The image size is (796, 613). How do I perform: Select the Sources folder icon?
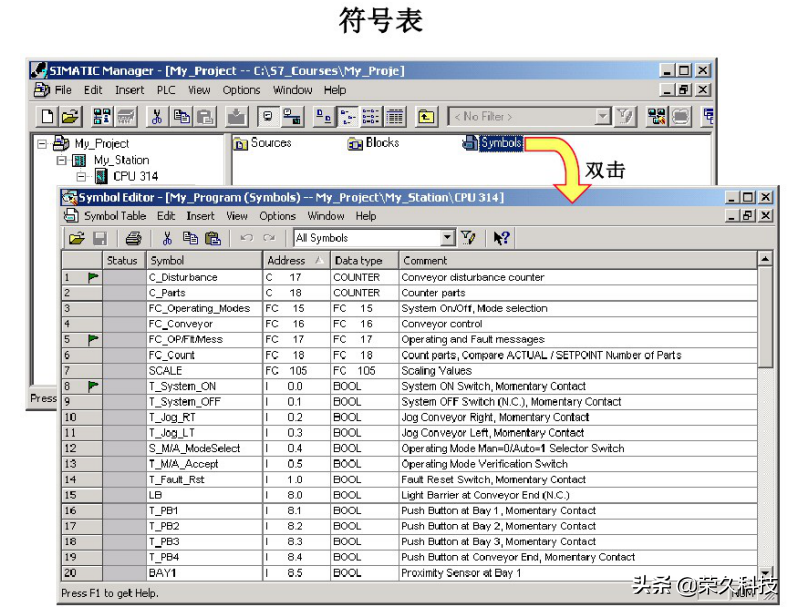tap(240, 144)
